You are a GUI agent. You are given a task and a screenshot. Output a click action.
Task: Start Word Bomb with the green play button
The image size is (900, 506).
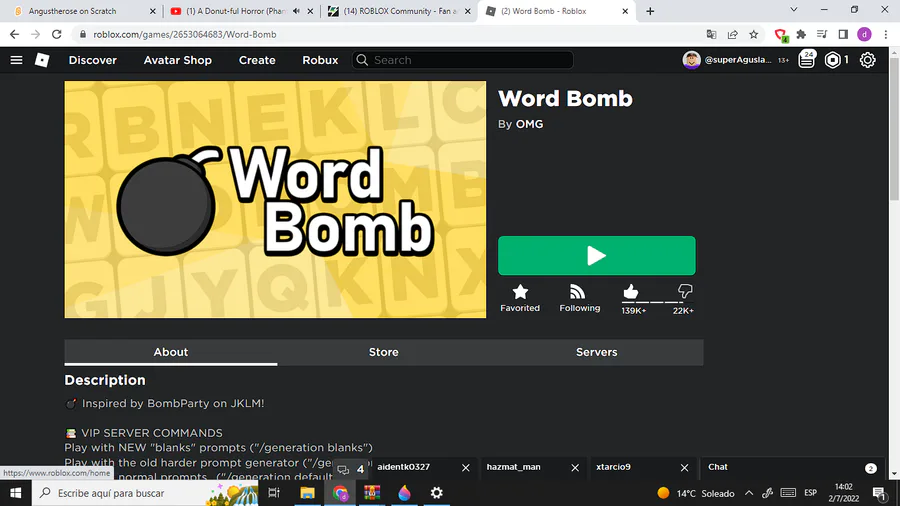[596, 255]
